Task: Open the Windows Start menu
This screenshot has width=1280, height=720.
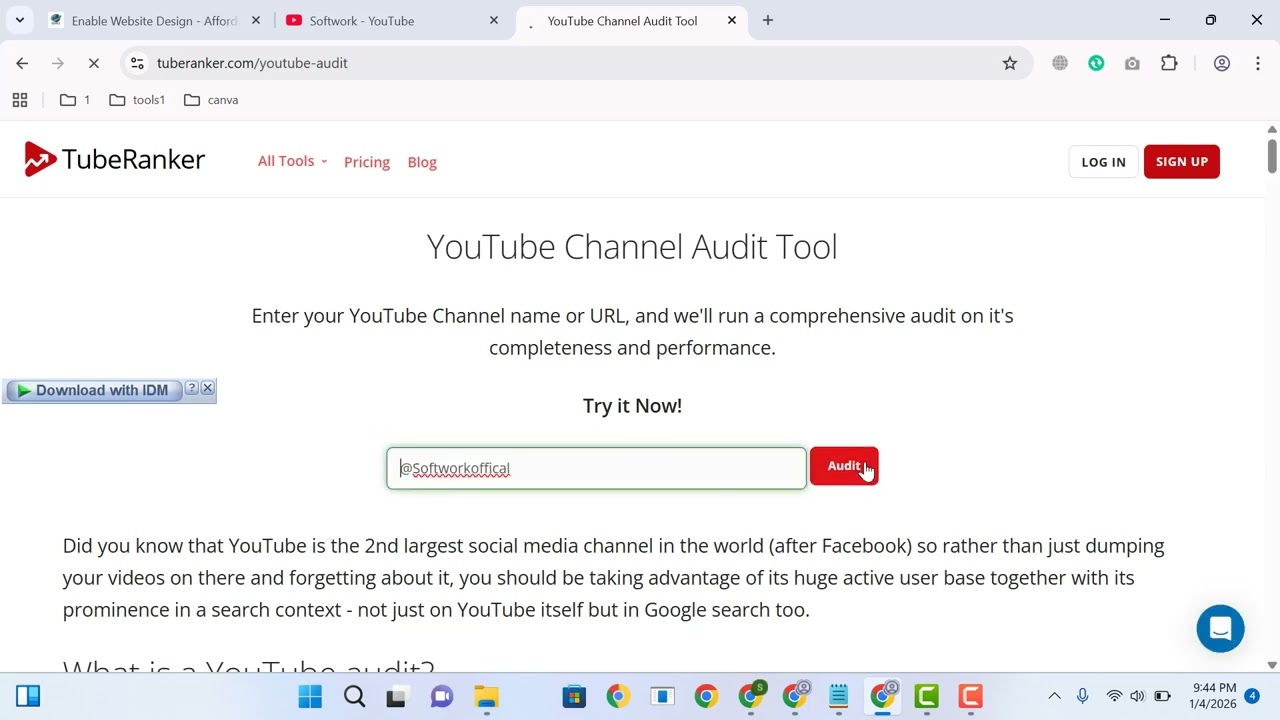Action: [x=310, y=696]
